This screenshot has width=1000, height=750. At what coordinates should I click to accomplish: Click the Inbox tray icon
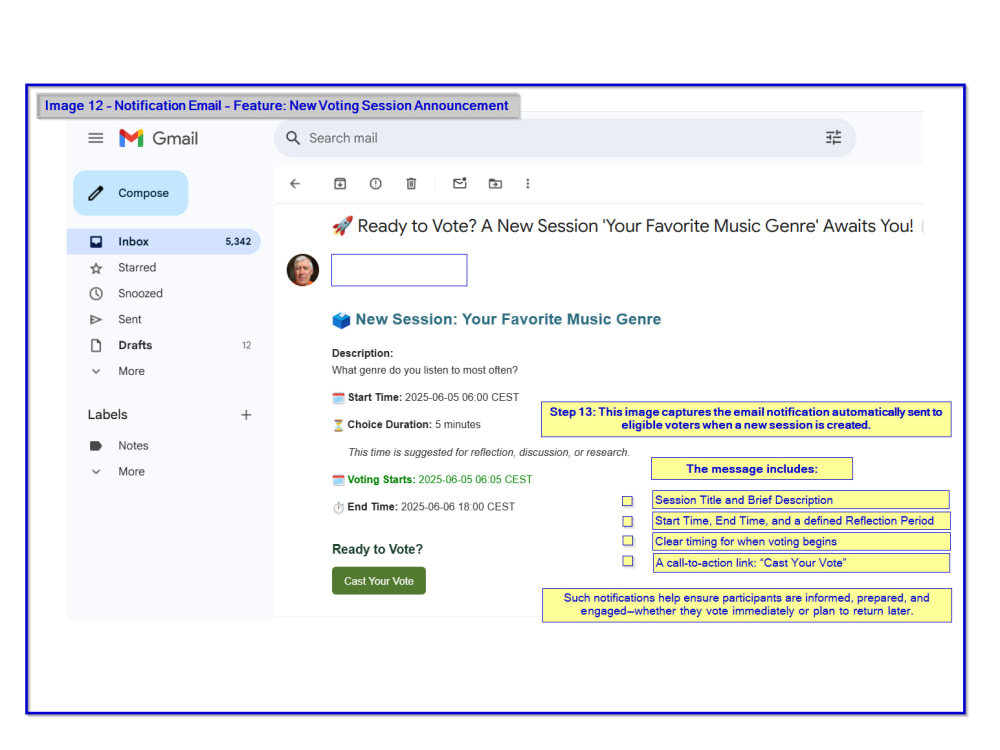point(96,242)
